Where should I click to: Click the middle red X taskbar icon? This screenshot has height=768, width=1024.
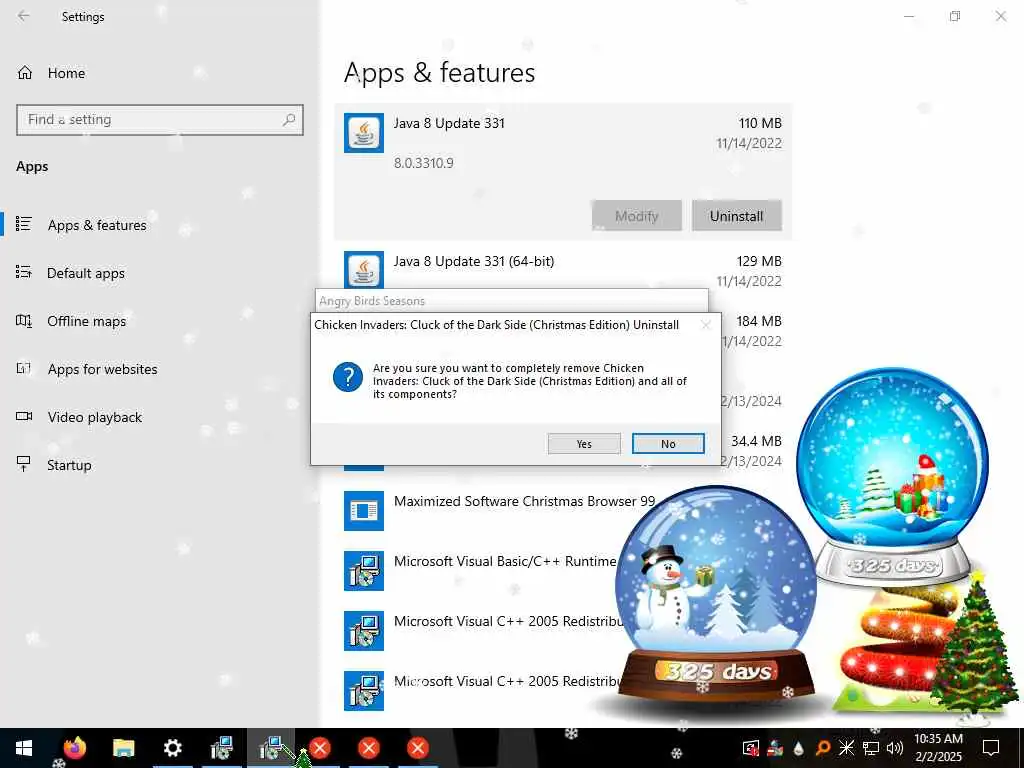pos(369,748)
